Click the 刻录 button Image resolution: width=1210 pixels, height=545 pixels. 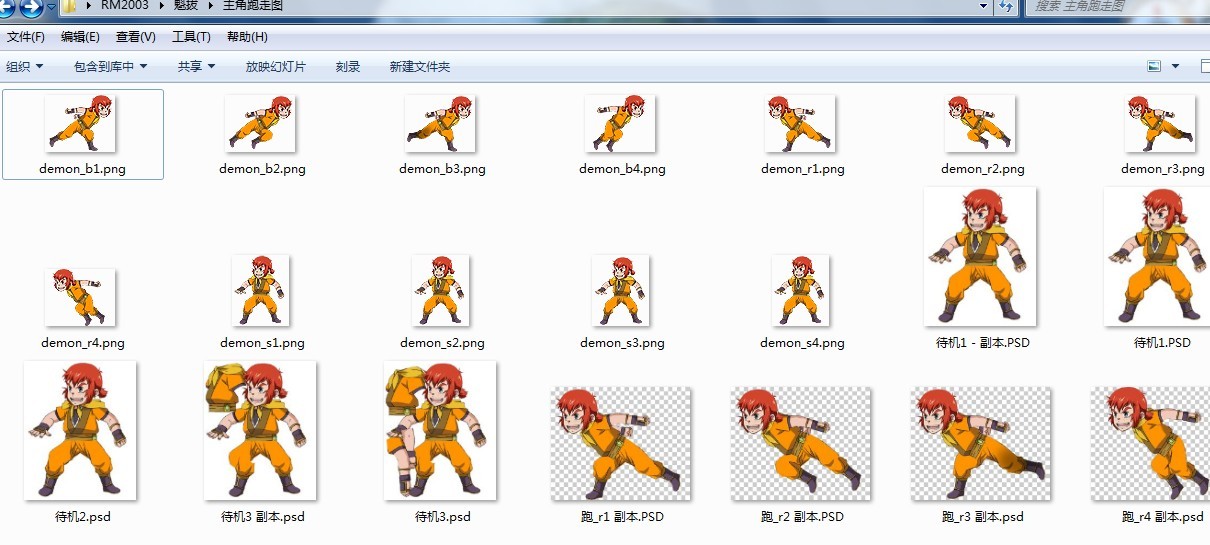[348, 67]
